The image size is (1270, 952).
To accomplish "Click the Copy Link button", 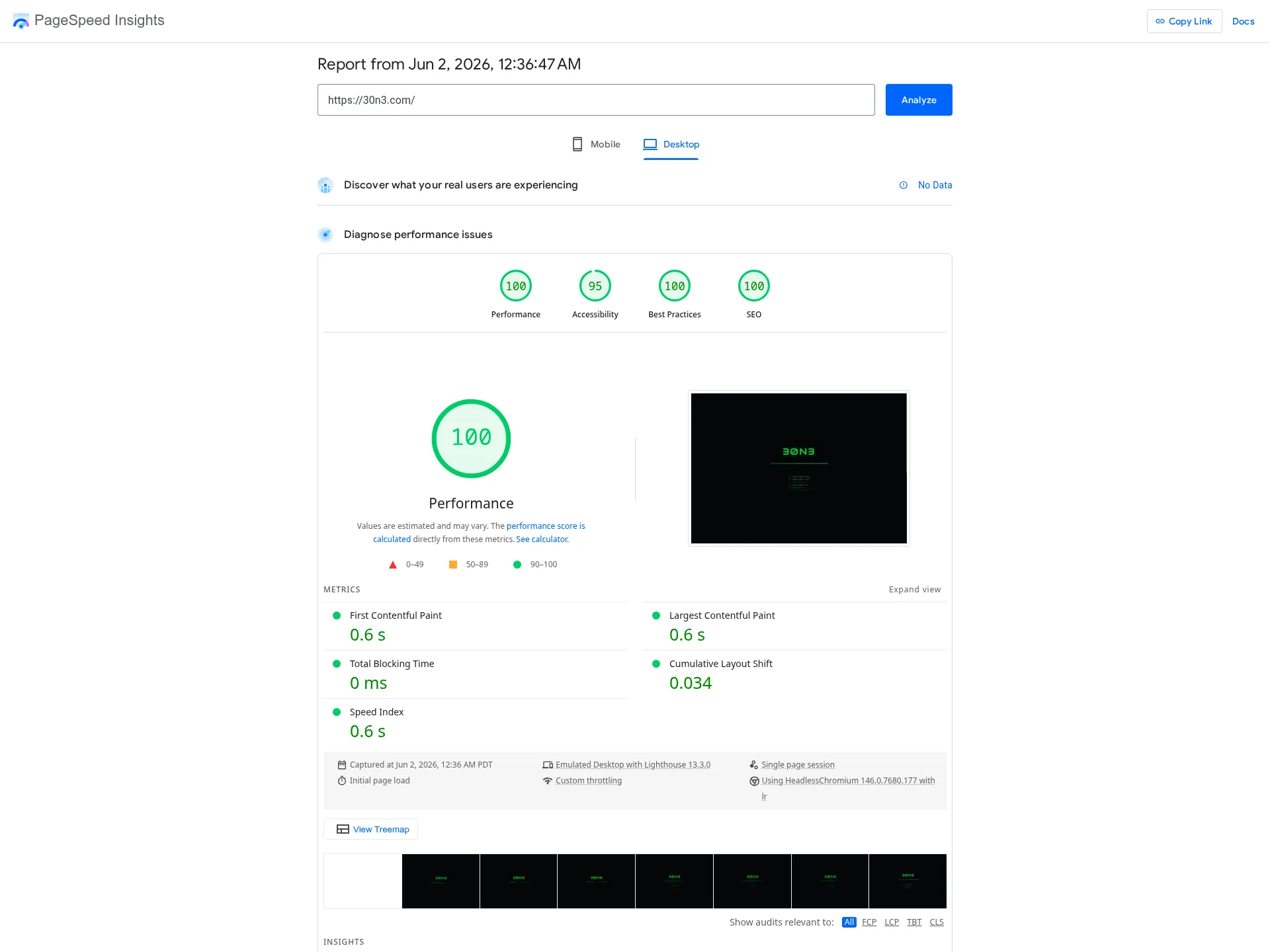I will coord(1184,21).
